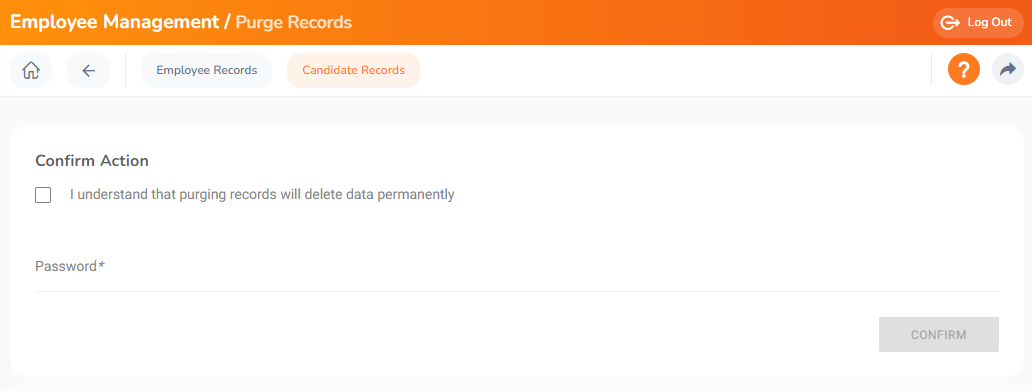This screenshot has width=1032, height=391.
Task: Click the CONFIRM button
Action: click(x=939, y=334)
